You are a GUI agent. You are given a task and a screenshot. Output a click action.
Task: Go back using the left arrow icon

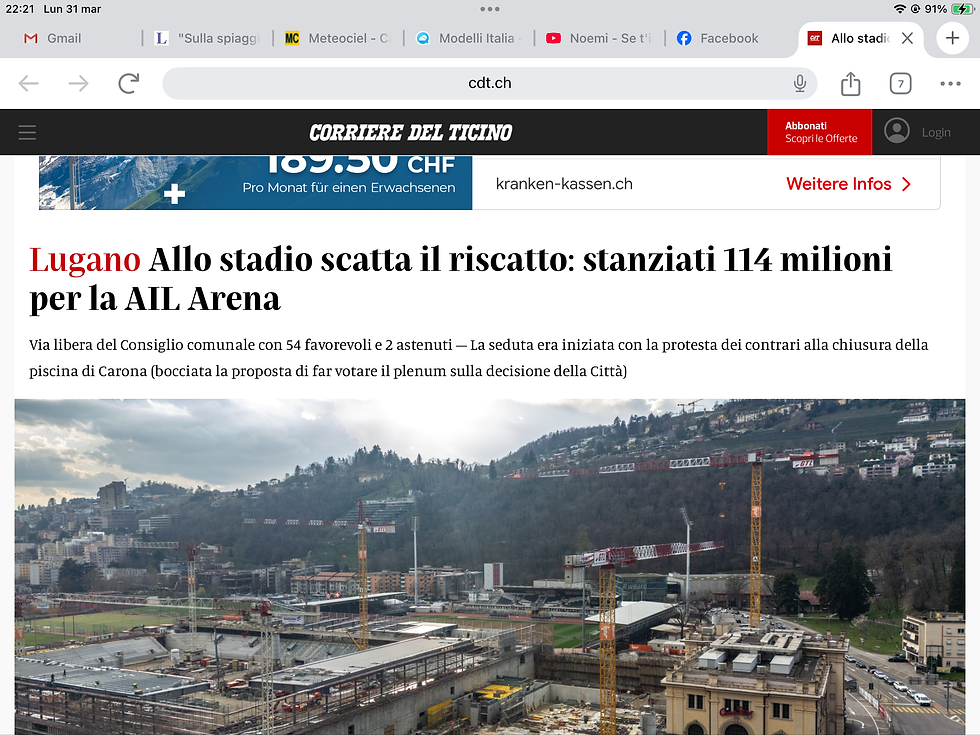(29, 83)
